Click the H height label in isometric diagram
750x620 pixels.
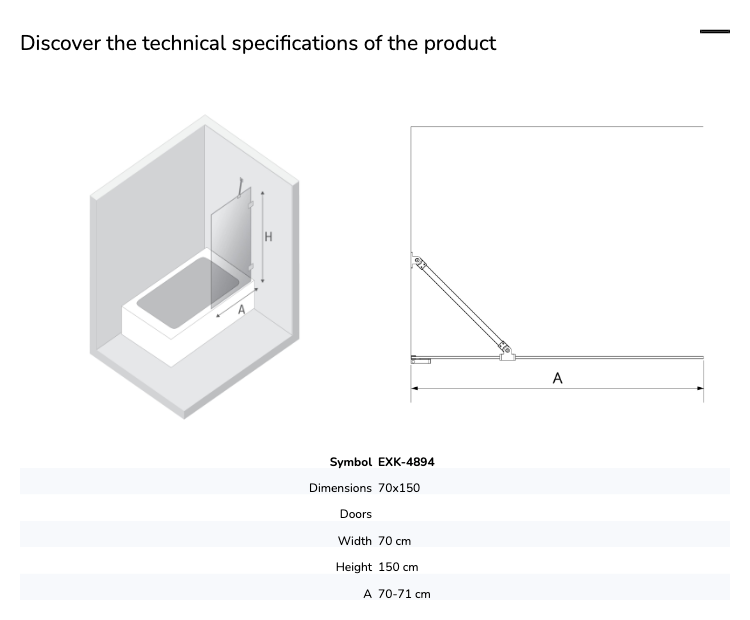point(268,236)
